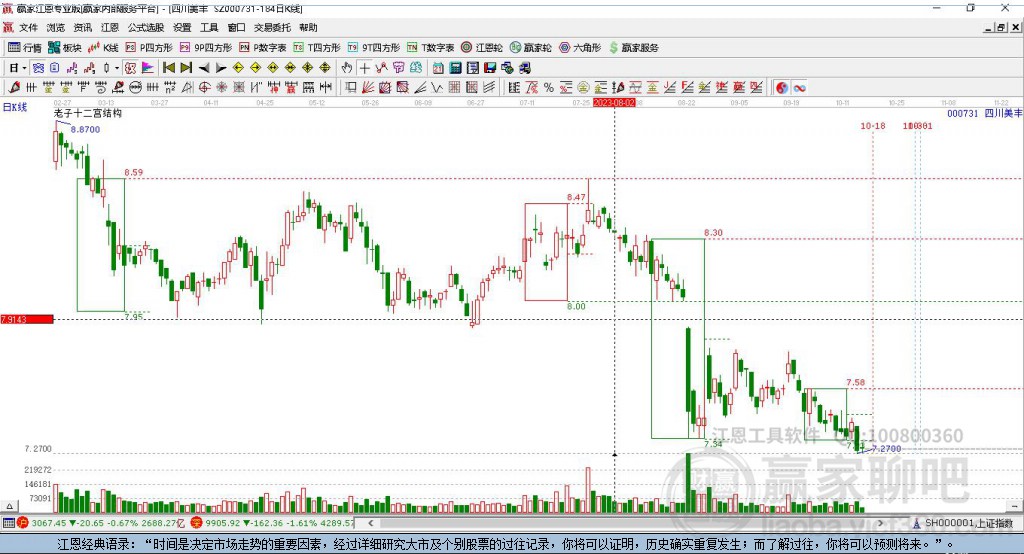Click the red 7.9143 price tag

pos(27,319)
